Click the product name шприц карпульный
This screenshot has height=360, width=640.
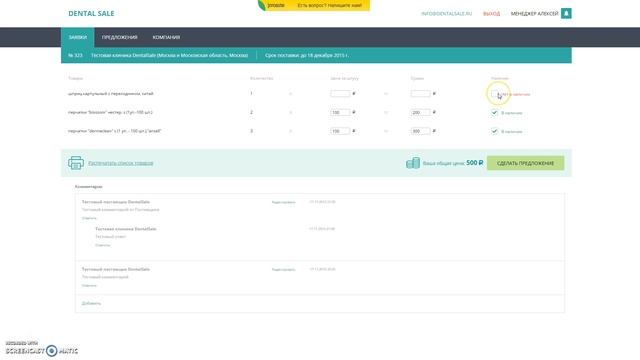coord(111,93)
